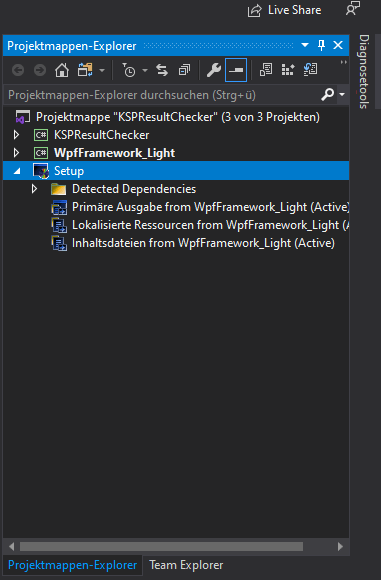Open the Registry Editor grid icon

coord(288,70)
